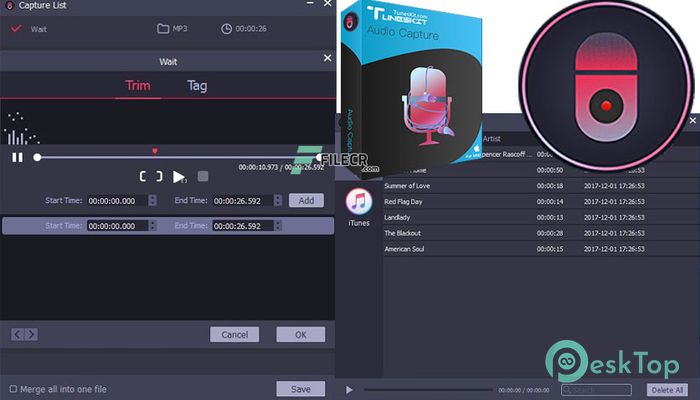The width and height of the screenshot is (700, 400).
Task: Click the first Start Time input field
Action: [x=117, y=201]
